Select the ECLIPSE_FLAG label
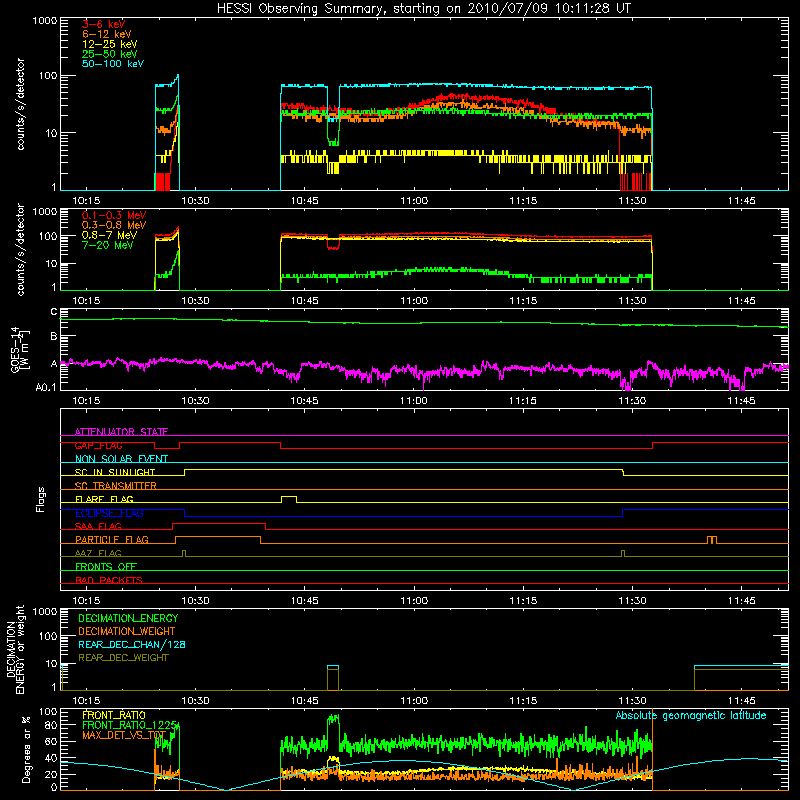The height and width of the screenshot is (800, 800). click(109, 513)
